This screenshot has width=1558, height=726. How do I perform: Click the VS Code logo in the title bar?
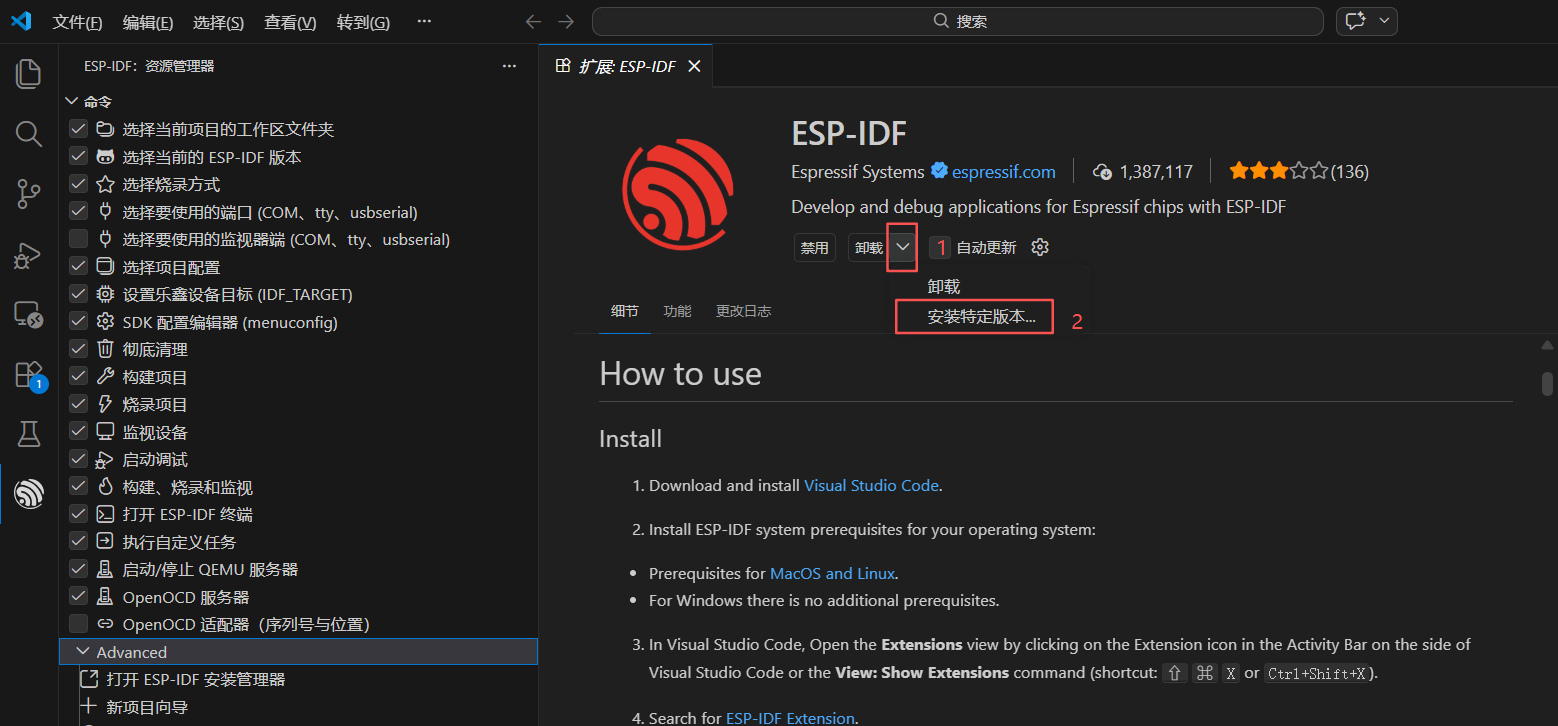pos(21,21)
